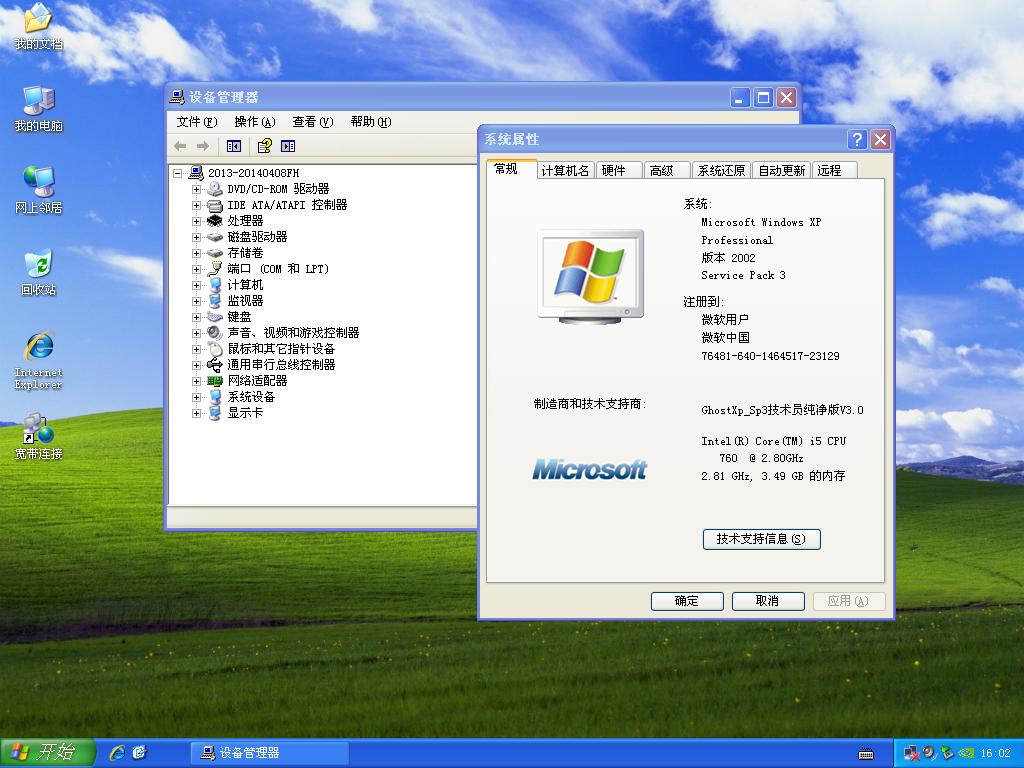Select the 显示卡 tree label

(245, 413)
